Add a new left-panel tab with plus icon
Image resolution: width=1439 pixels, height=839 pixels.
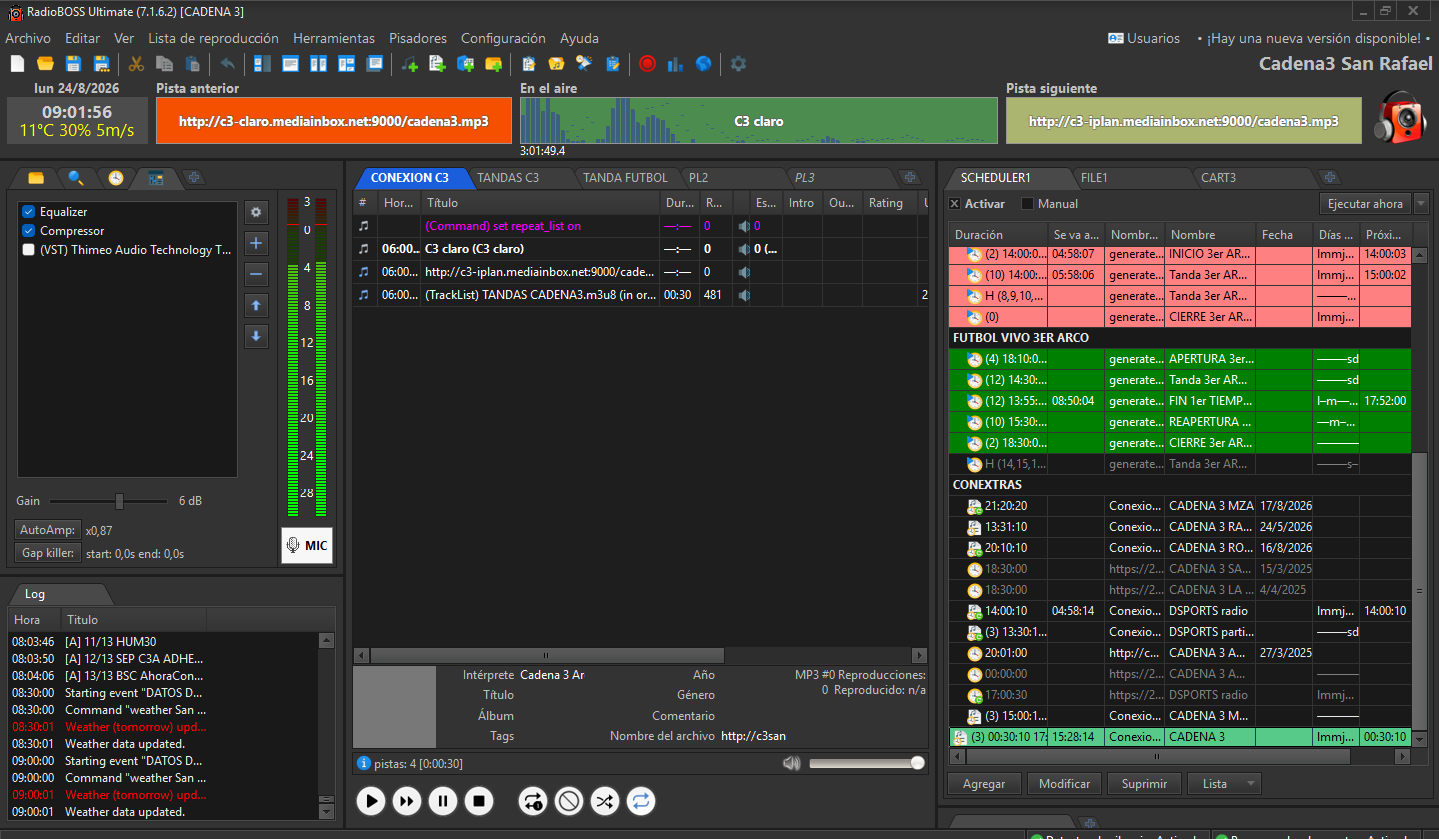click(x=195, y=178)
